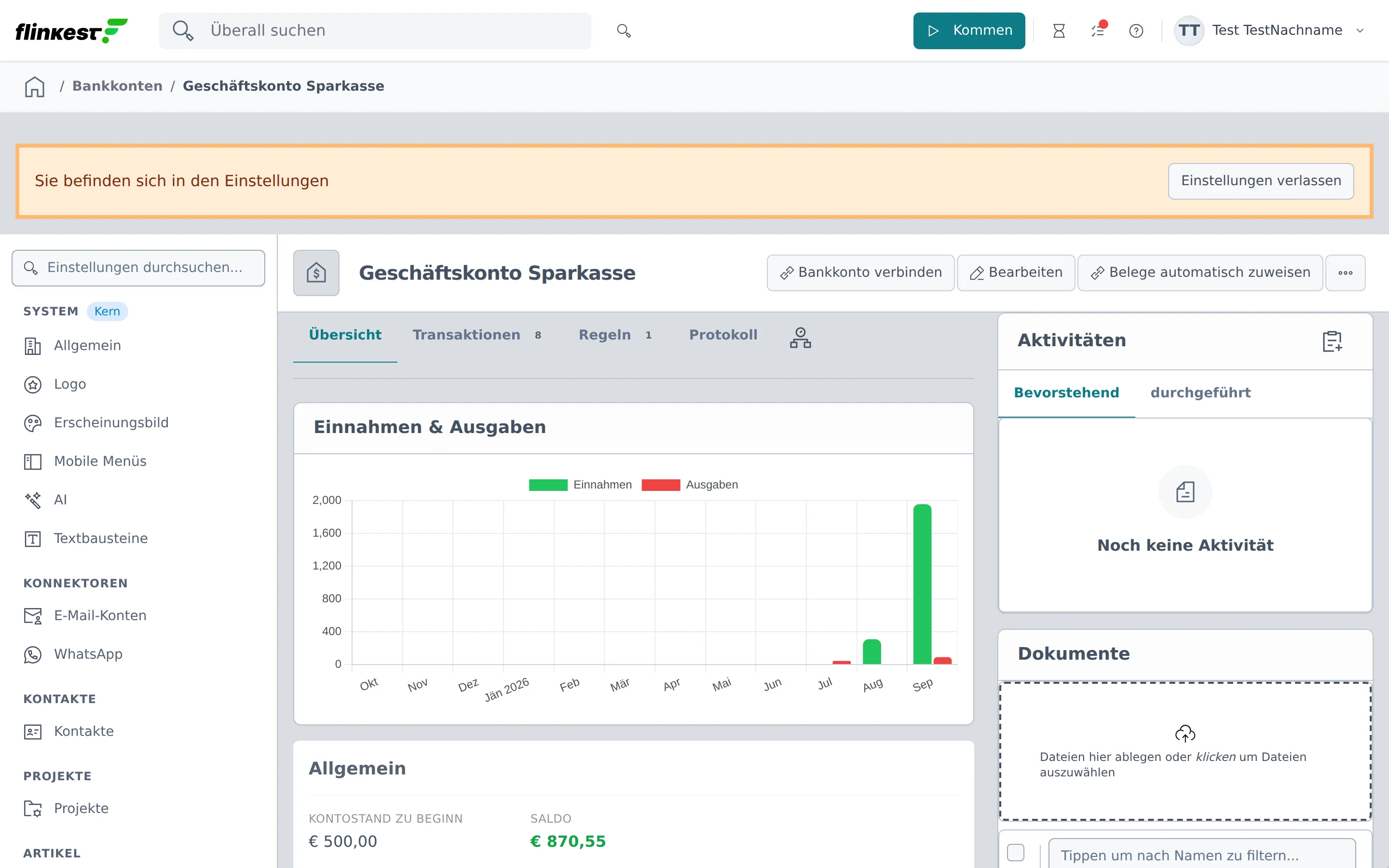Open the hourglass time tracking icon

[x=1059, y=30]
